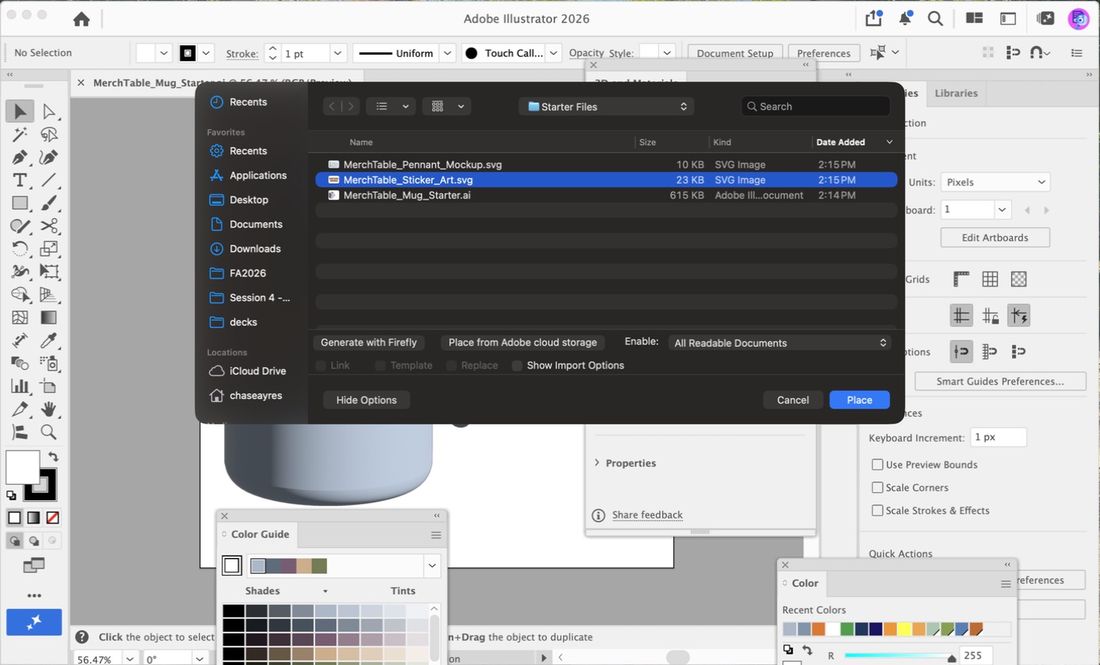The image size is (1100, 665).
Task: Open the notifications bell
Action: click(905, 18)
